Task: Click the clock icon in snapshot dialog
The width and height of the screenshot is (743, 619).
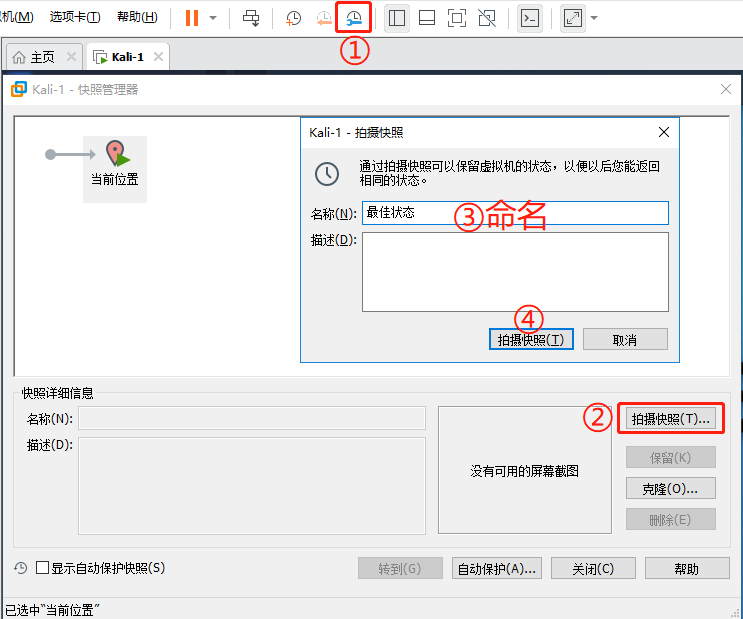Action: [x=327, y=174]
